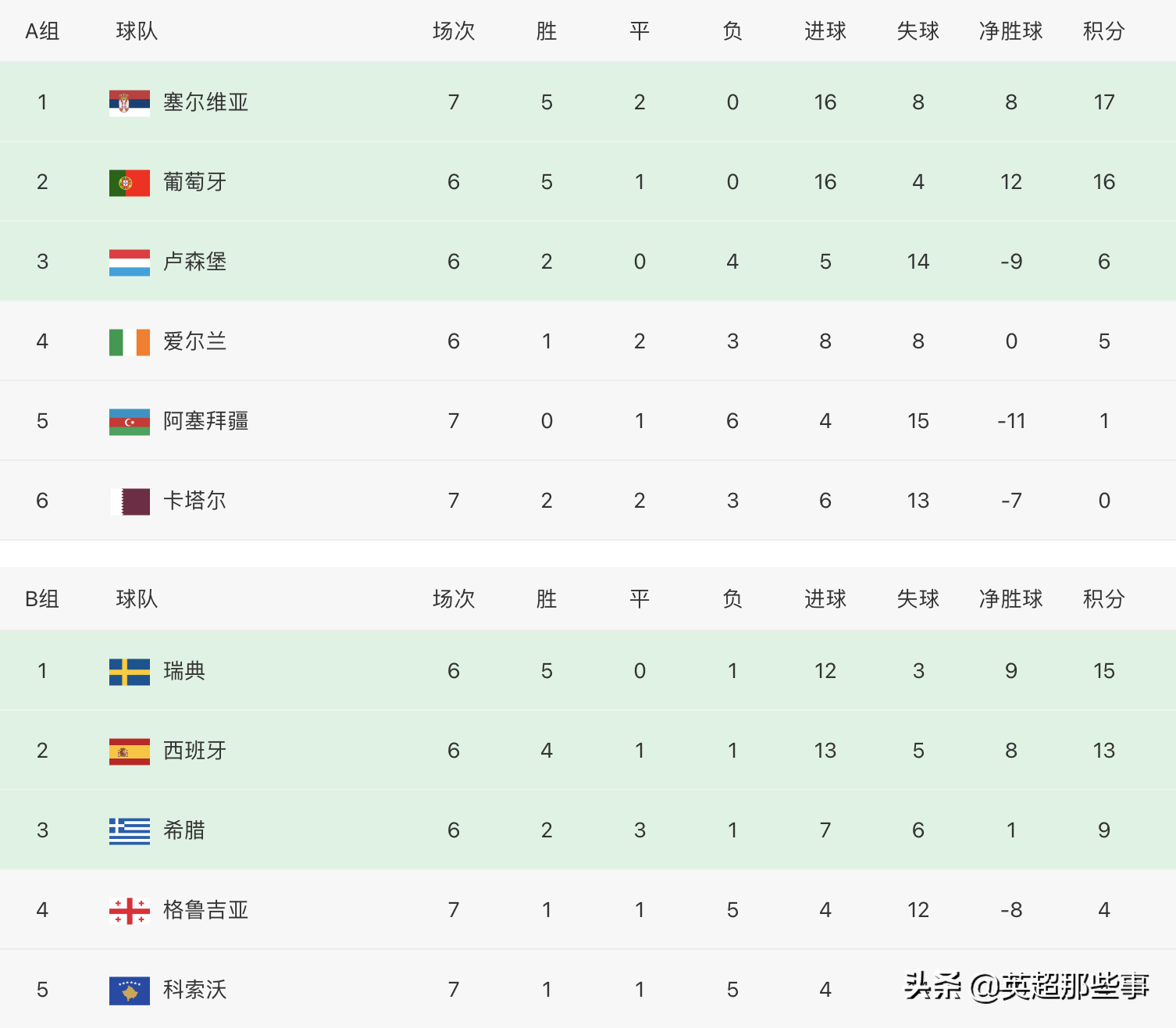Click the Ireland flag icon
Viewport: 1176px width, 1028px height.
pos(130,341)
